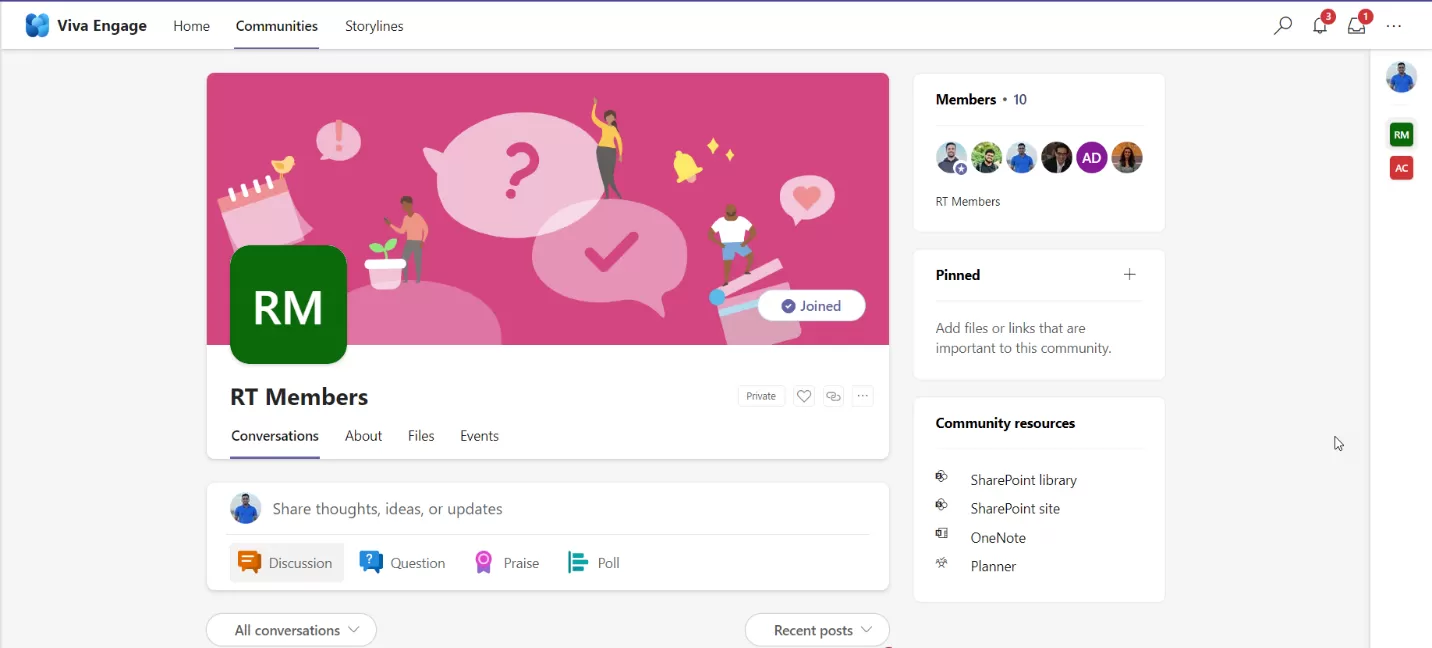The width and height of the screenshot is (1432, 648).
Task: Favorite the community with heart icon
Action: (804, 396)
